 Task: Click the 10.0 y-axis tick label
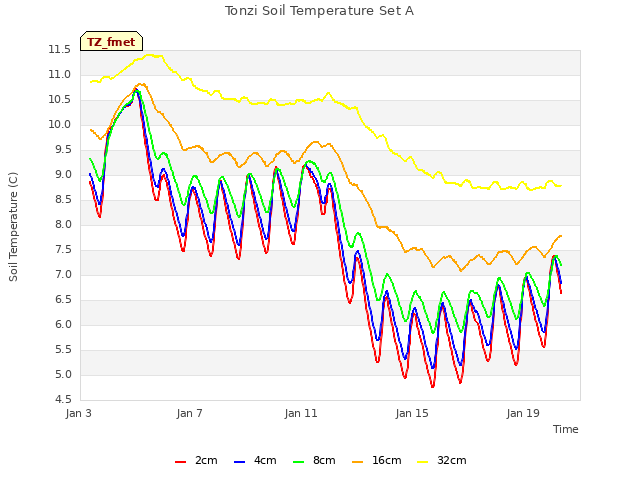click(60, 124)
